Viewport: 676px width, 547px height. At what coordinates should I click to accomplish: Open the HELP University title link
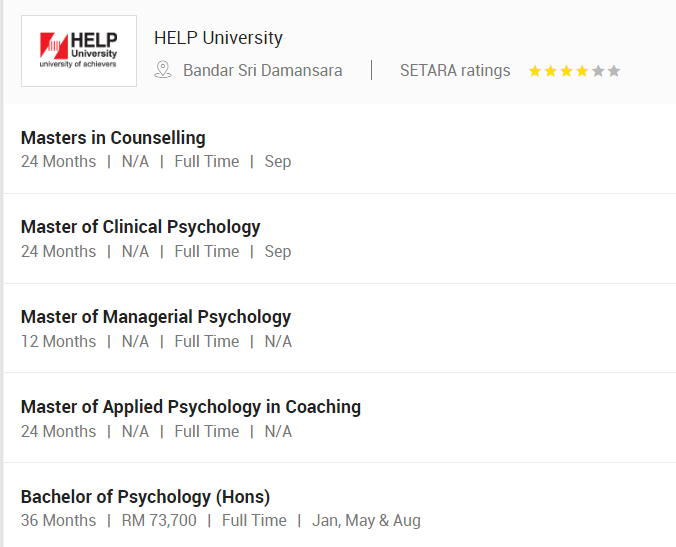pyautogui.click(x=218, y=38)
